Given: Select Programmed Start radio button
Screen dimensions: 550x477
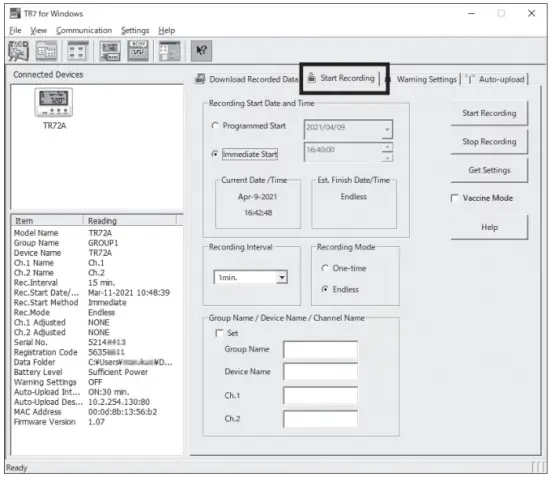Looking at the screenshot, I should tap(215, 126).
